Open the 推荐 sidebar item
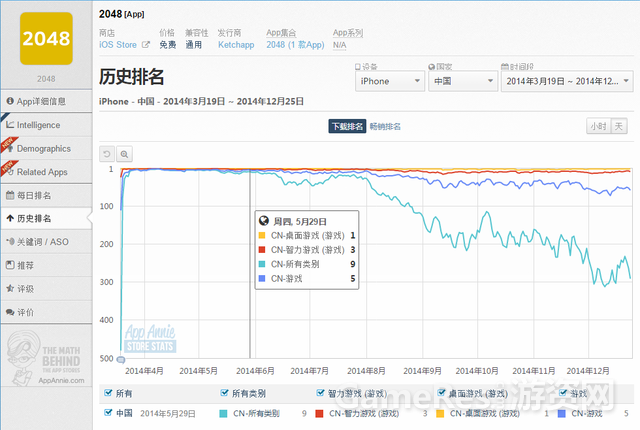Viewport: 640px width, 430px height. pyautogui.click(x=46, y=265)
